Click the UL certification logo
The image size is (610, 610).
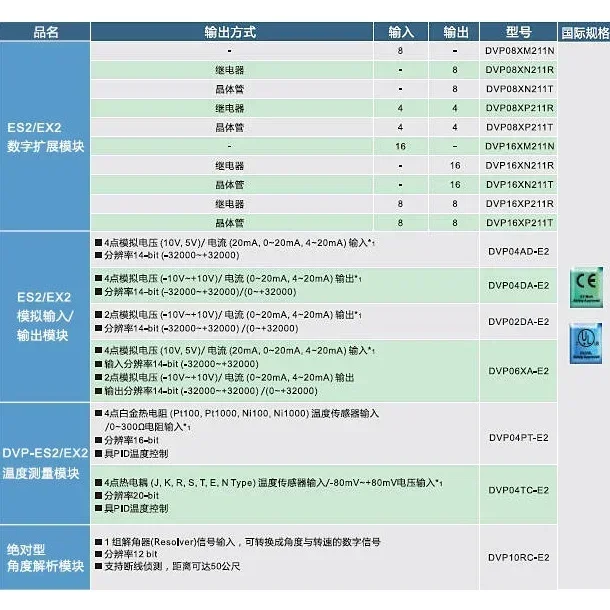point(585,343)
